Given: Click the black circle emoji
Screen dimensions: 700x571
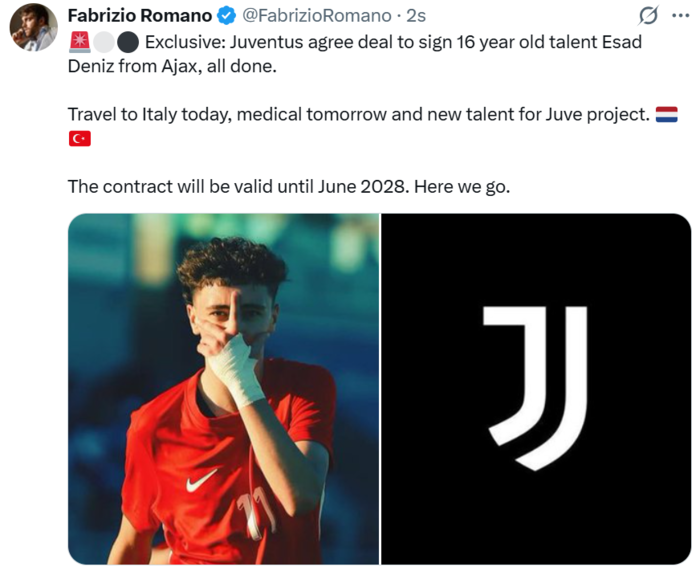Looking at the screenshot, I should click(x=127, y=42).
